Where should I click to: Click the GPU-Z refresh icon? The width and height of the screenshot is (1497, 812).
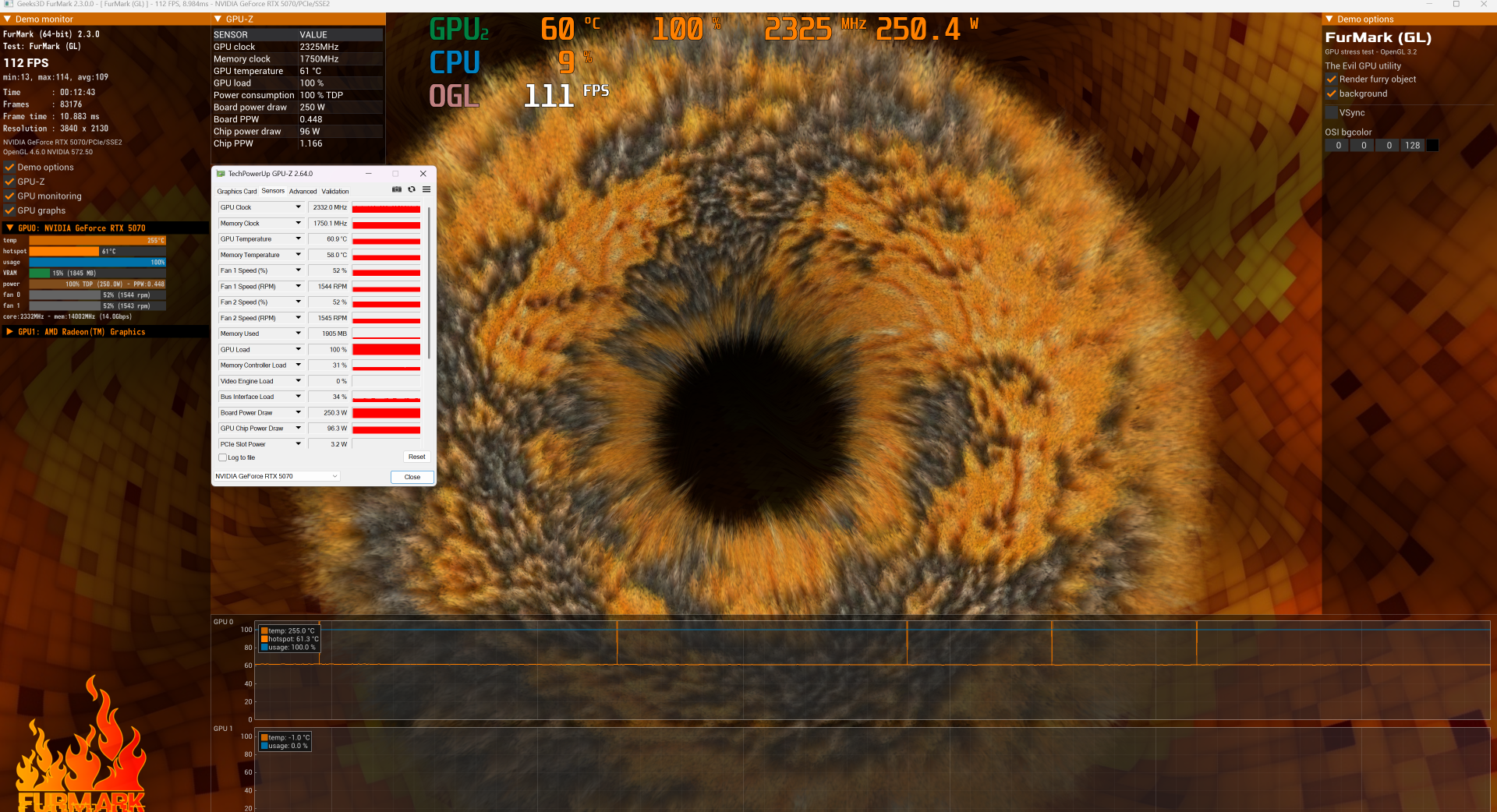click(412, 189)
